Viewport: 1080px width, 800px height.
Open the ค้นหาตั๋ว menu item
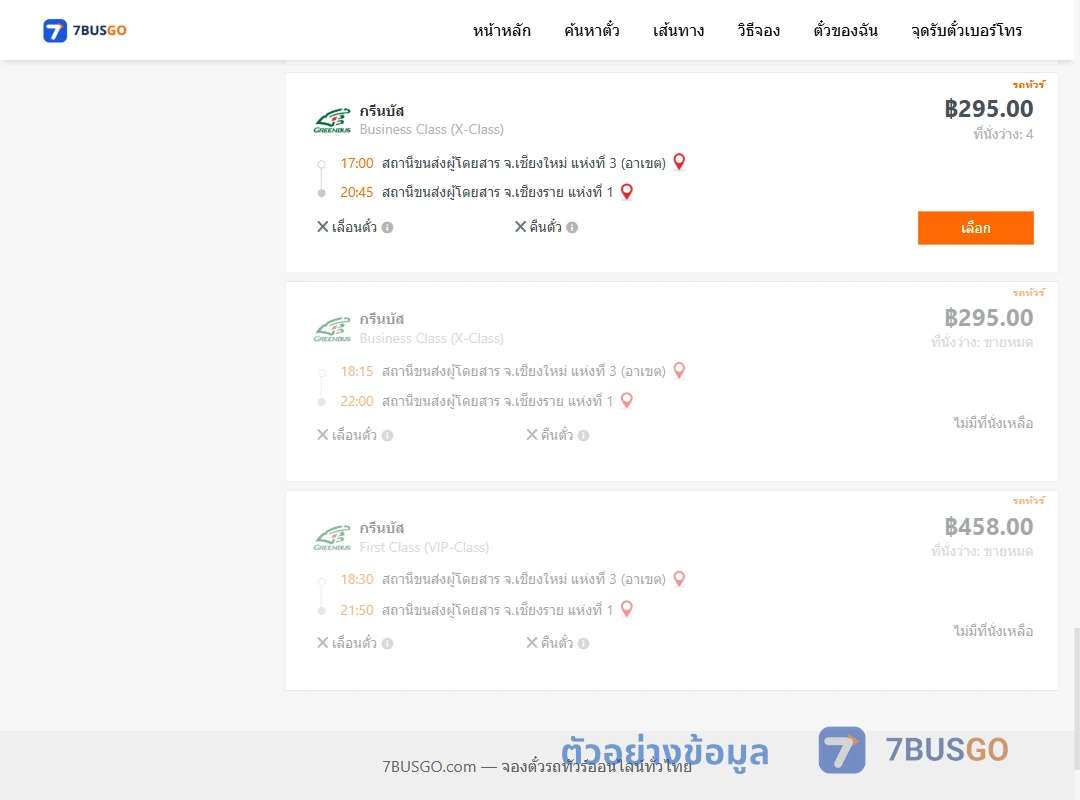592,30
